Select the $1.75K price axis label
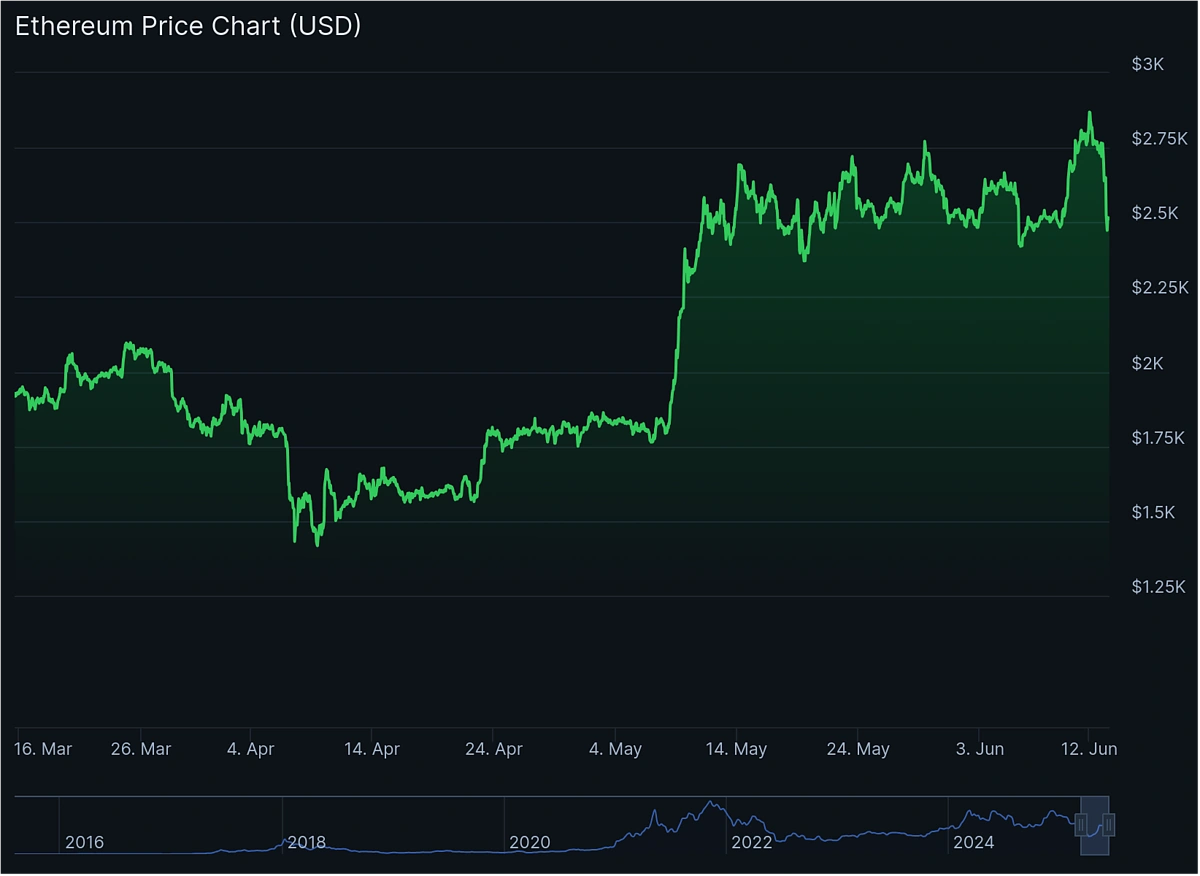The image size is (1200, 876). [1158, 438]
